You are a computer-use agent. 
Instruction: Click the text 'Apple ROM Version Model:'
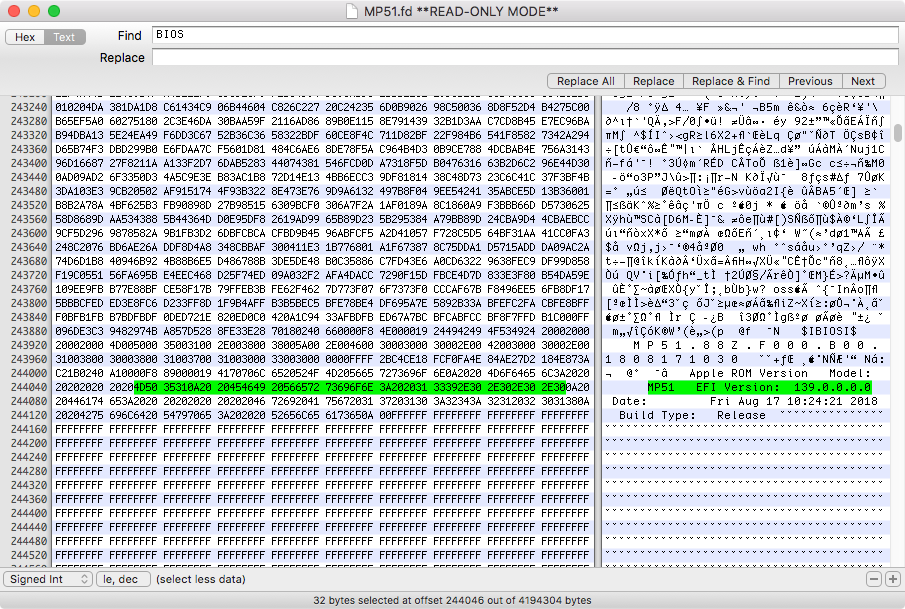coord(780,373)
